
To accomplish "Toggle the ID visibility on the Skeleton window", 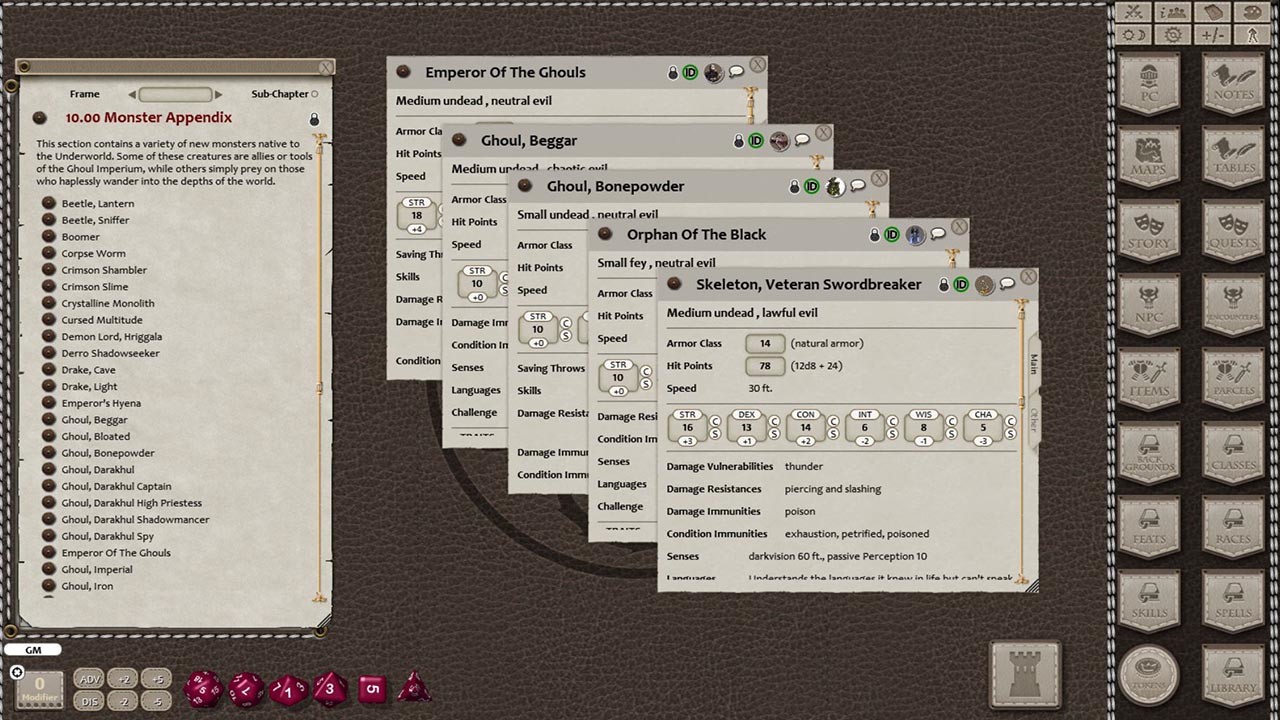I will coord(959,284).
